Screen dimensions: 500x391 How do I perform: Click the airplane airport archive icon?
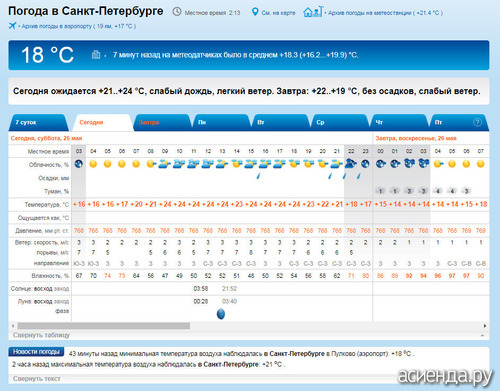12,26
